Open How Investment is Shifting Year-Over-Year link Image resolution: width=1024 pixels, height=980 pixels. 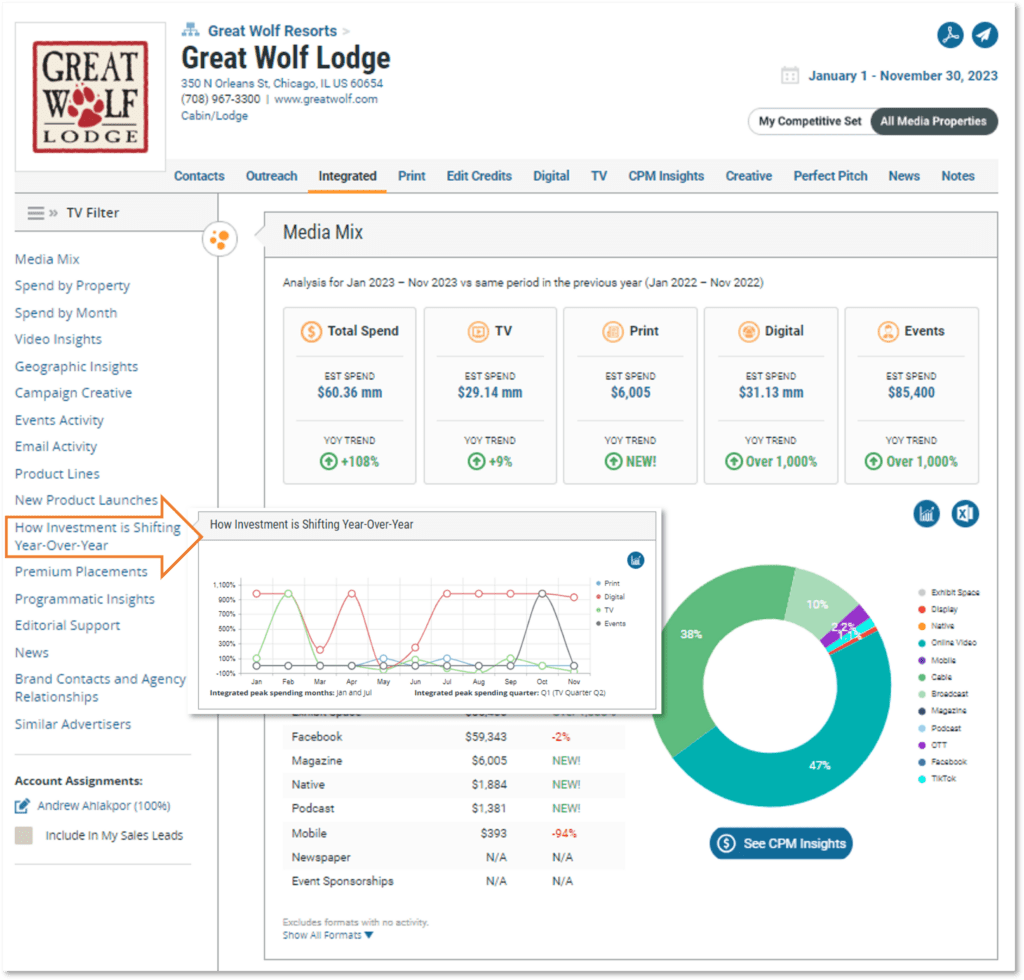tap(98, 536)
